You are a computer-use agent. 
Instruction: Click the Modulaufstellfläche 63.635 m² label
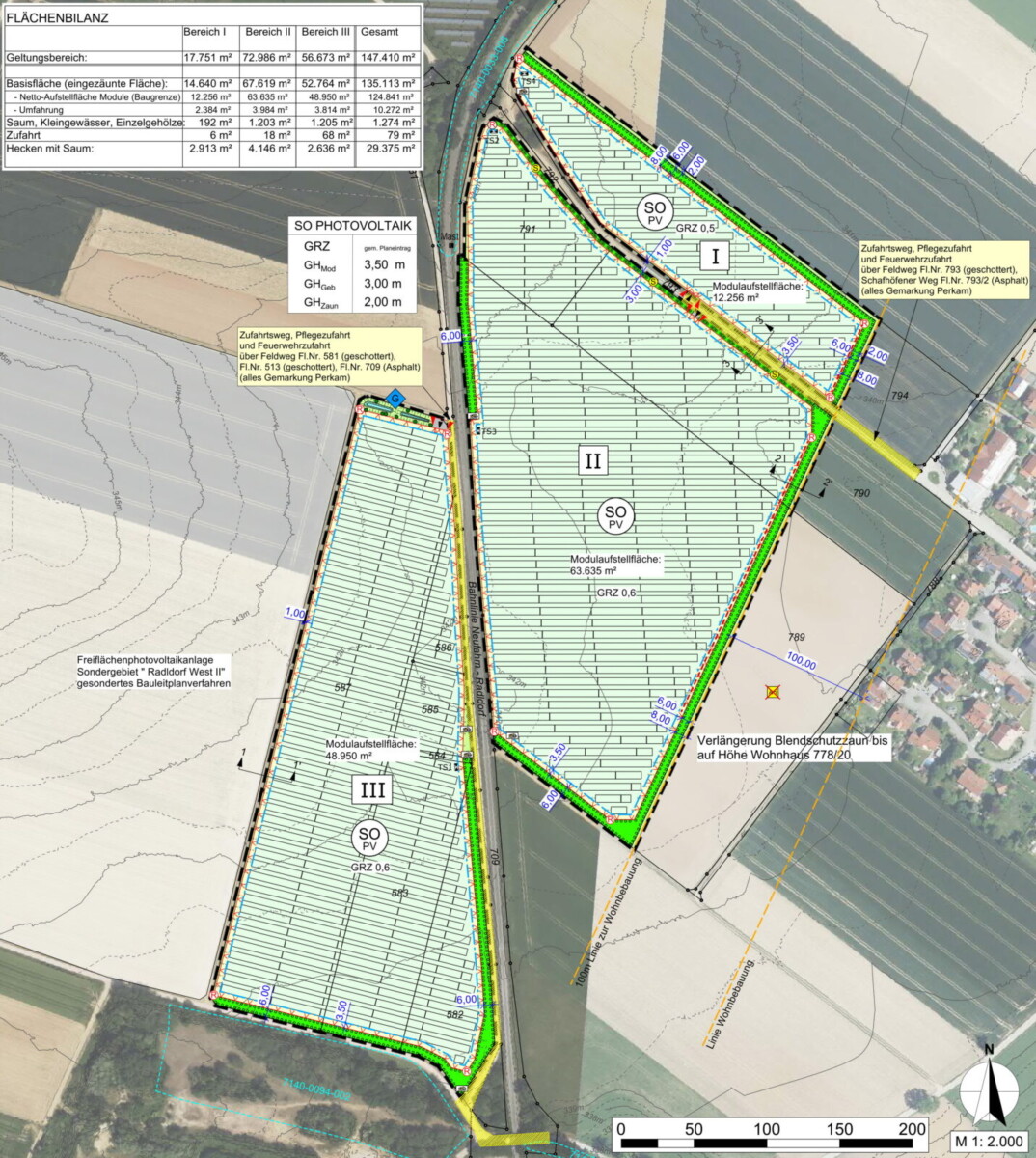coord(614,565)
